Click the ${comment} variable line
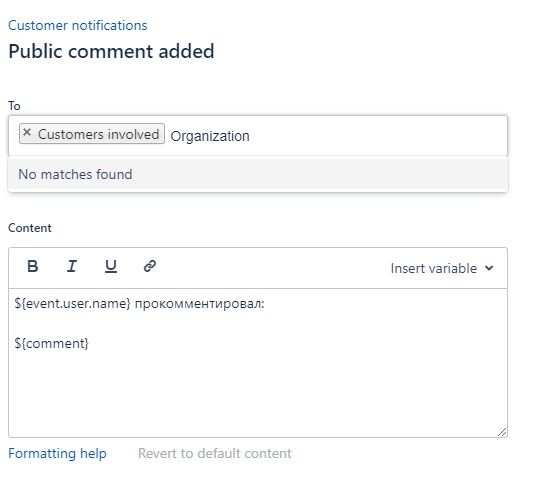 51,344
